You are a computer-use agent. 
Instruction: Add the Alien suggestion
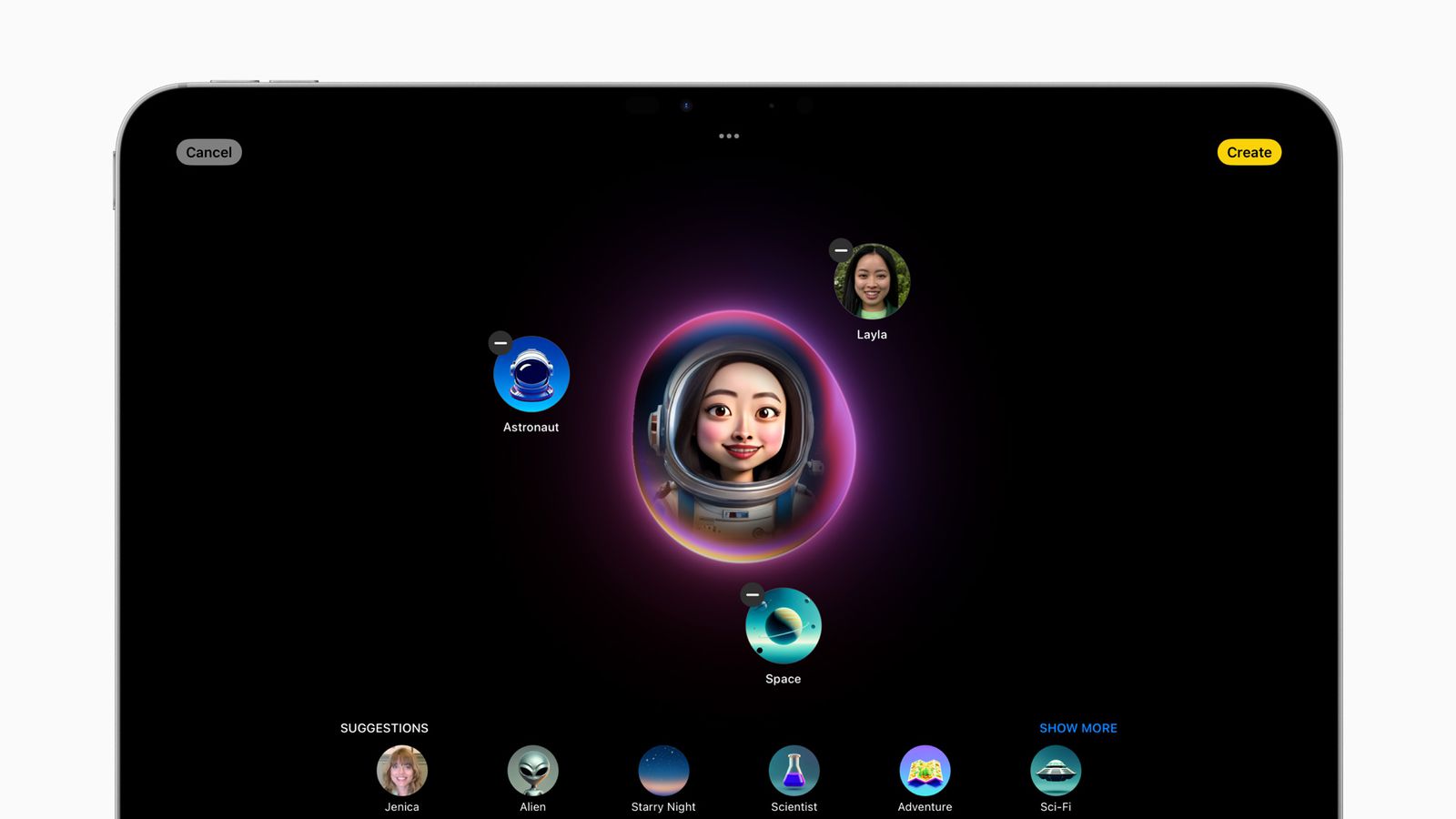[x=532, y=772]
